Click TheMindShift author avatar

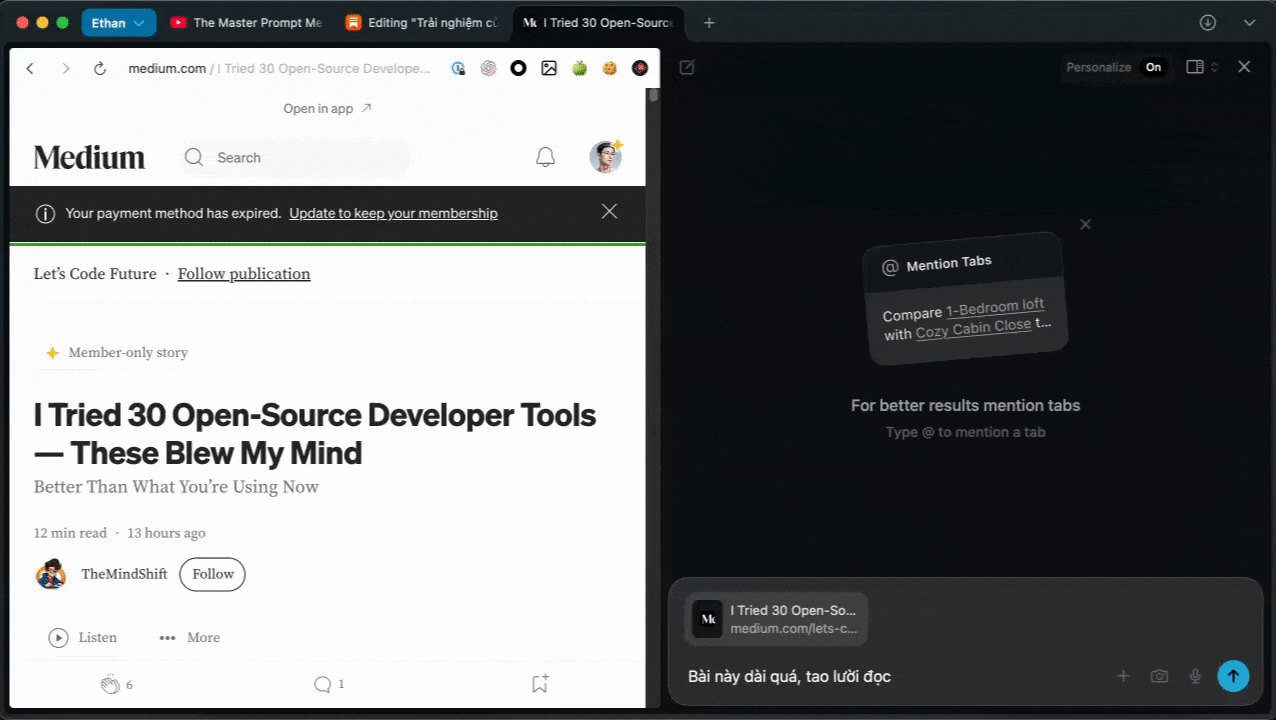click(x=51, y=574)
